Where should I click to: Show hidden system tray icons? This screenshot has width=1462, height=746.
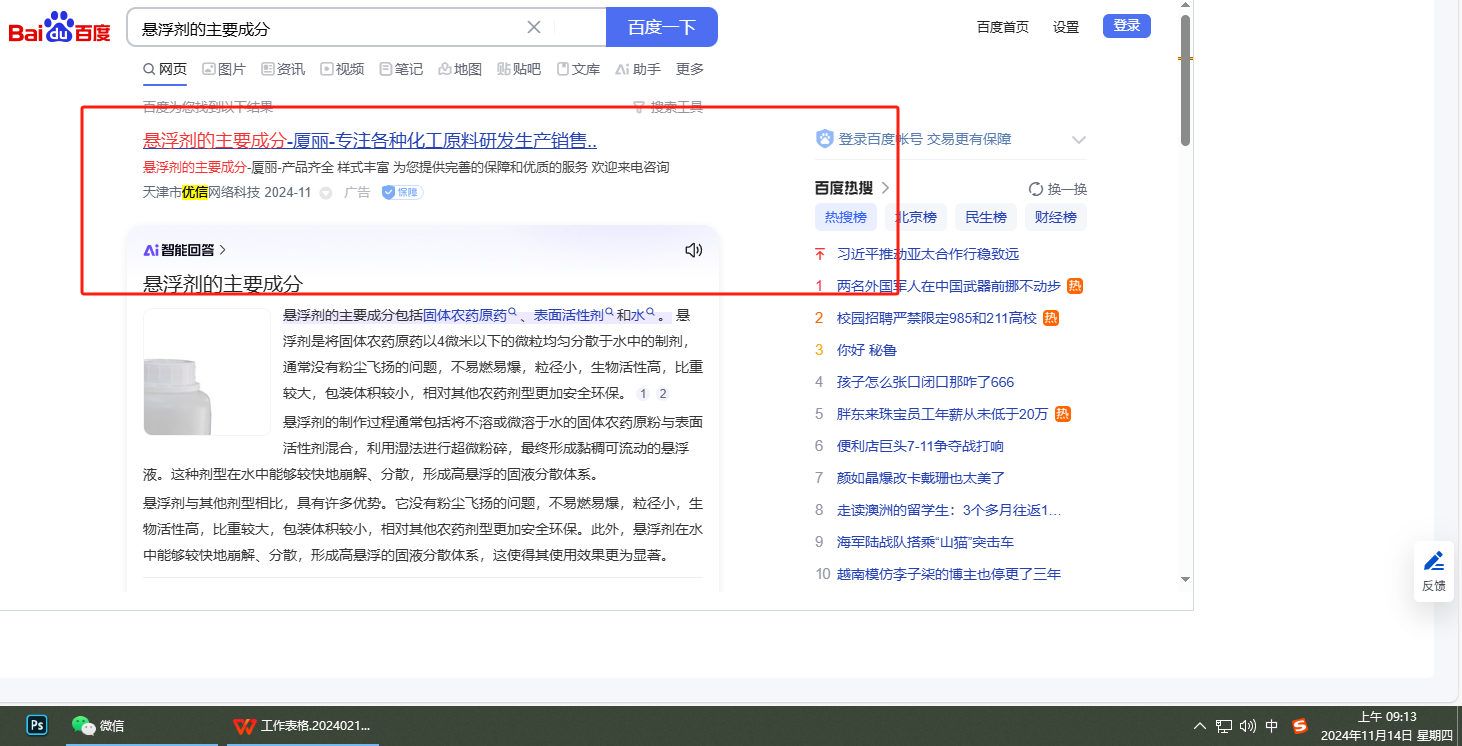pyautogui.click(x=1200, y=726)
